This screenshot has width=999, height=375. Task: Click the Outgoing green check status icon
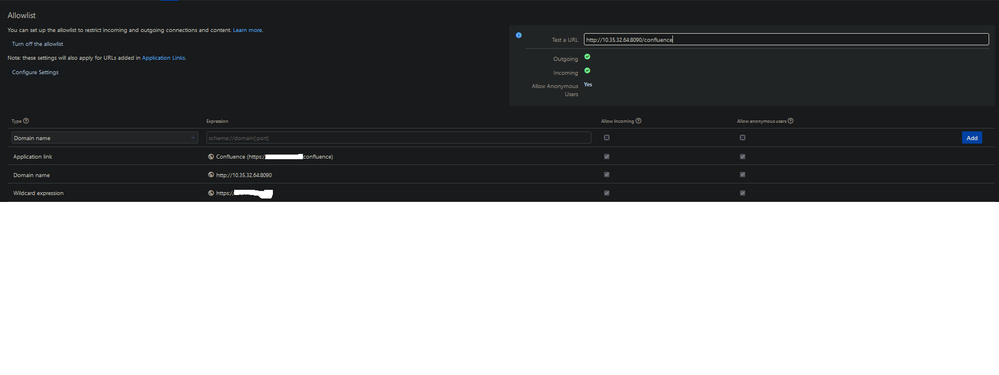point(587,57)
